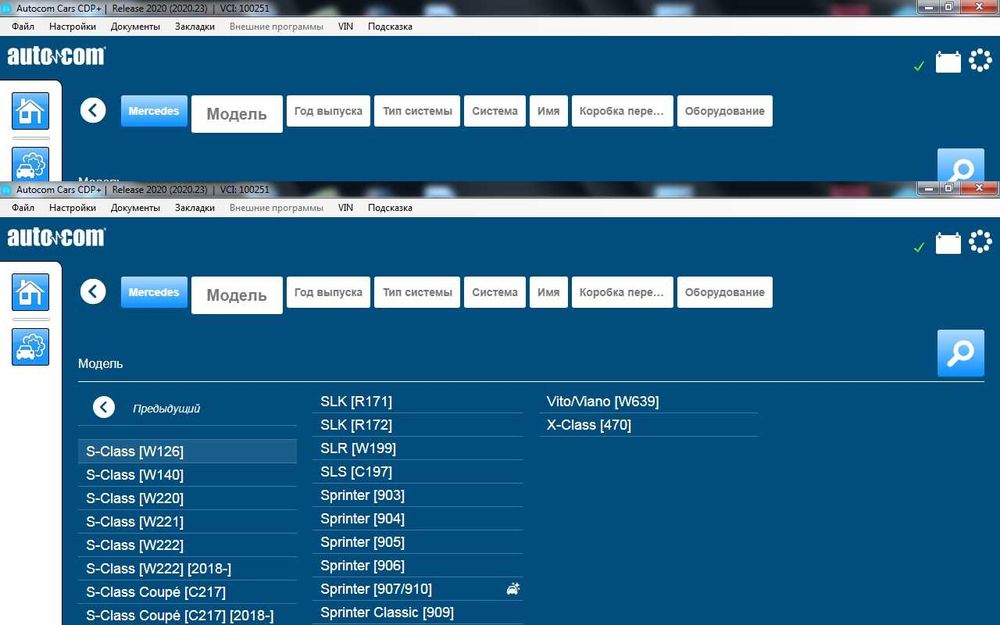Click the Предыдущий label to go back
Screen dimensions: 1000x625
[166, 409]
